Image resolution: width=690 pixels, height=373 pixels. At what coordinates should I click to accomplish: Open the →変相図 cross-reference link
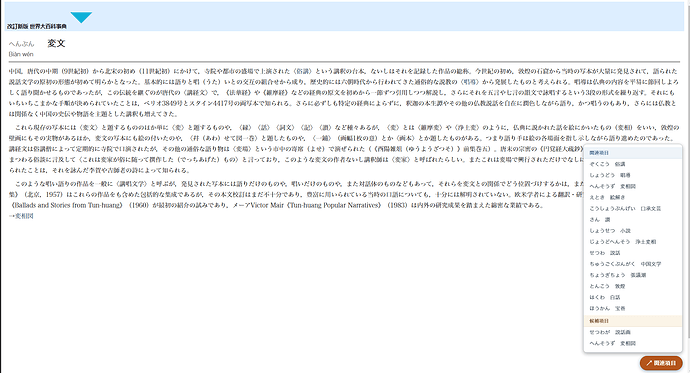[x=21, y=216]
